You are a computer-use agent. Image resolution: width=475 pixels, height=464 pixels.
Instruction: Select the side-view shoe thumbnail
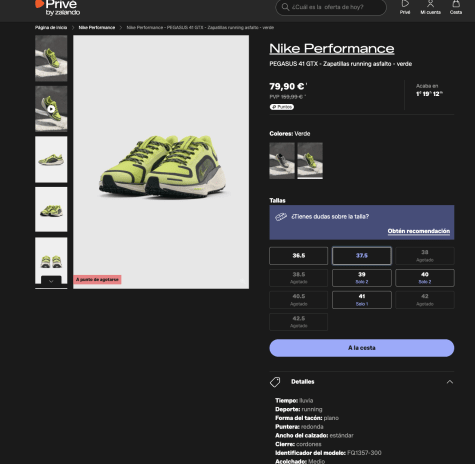(x=51, y=159)
